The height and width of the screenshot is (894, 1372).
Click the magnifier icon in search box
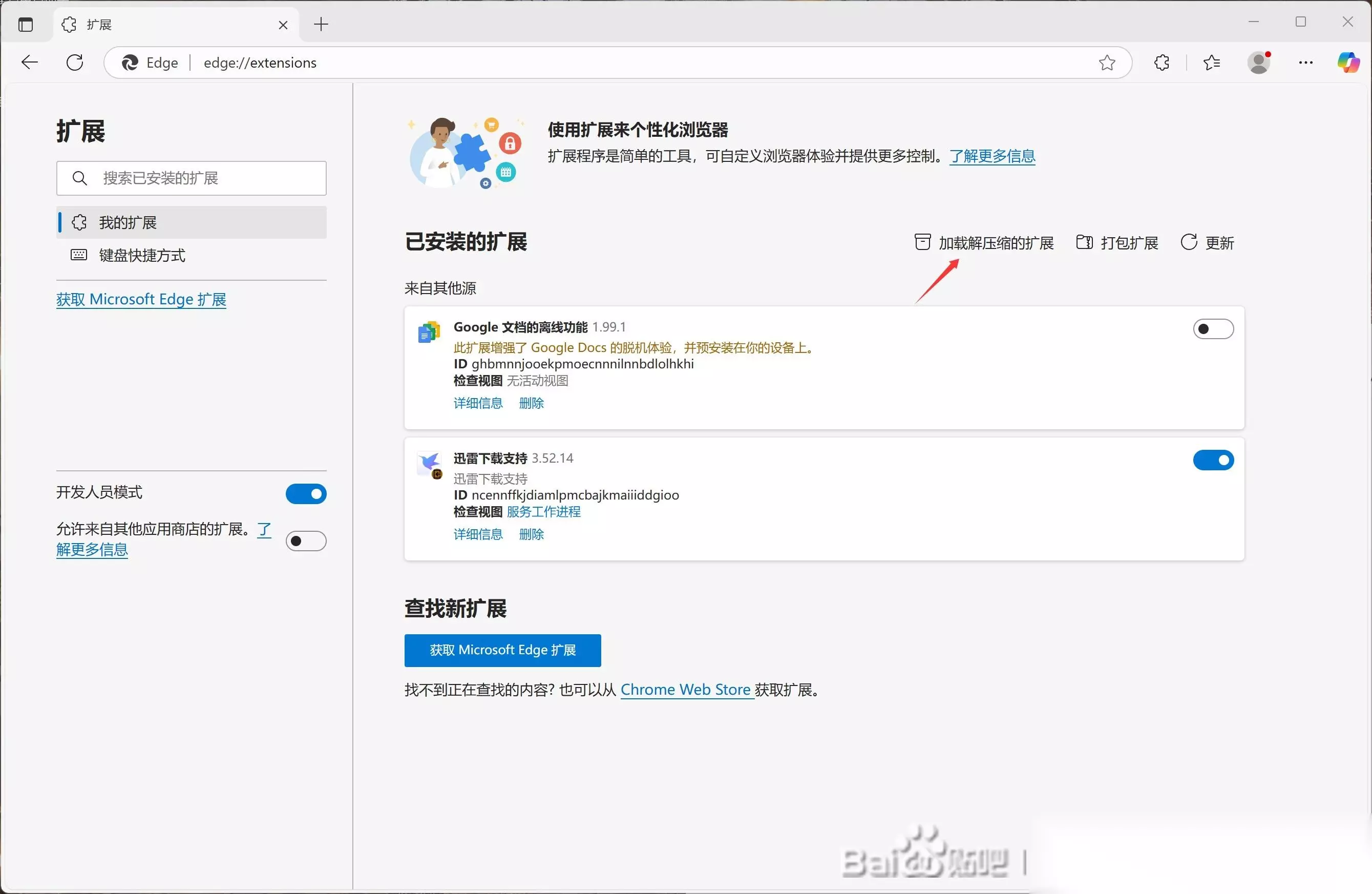click(x=80, y=178)
